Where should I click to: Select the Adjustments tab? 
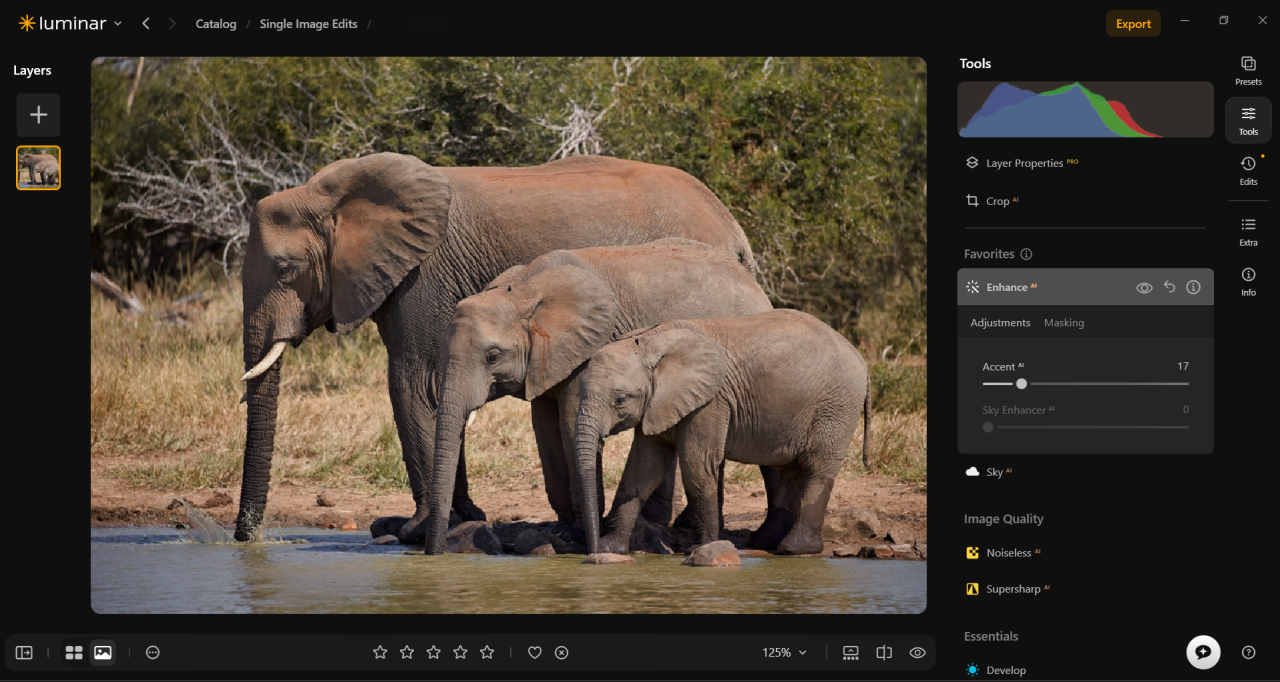pyautogui.click(x=1000, y=323)
